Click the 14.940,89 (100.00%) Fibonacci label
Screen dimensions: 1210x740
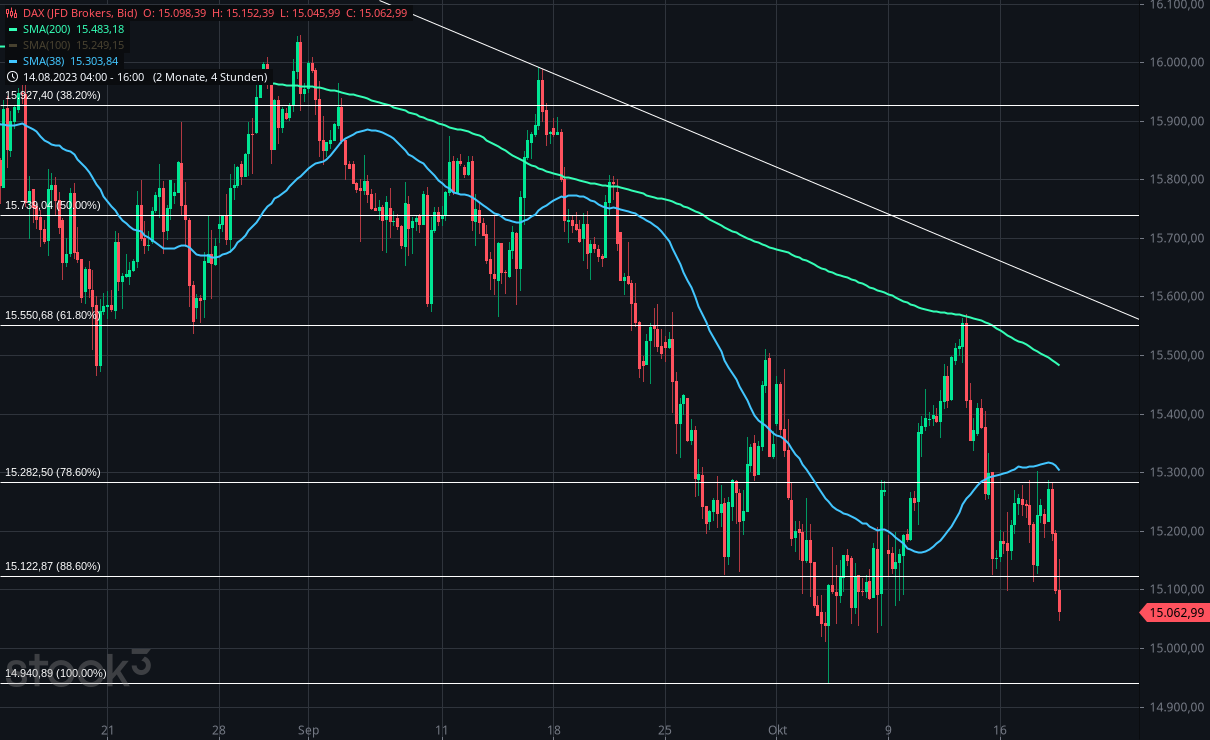click(55, 674)
